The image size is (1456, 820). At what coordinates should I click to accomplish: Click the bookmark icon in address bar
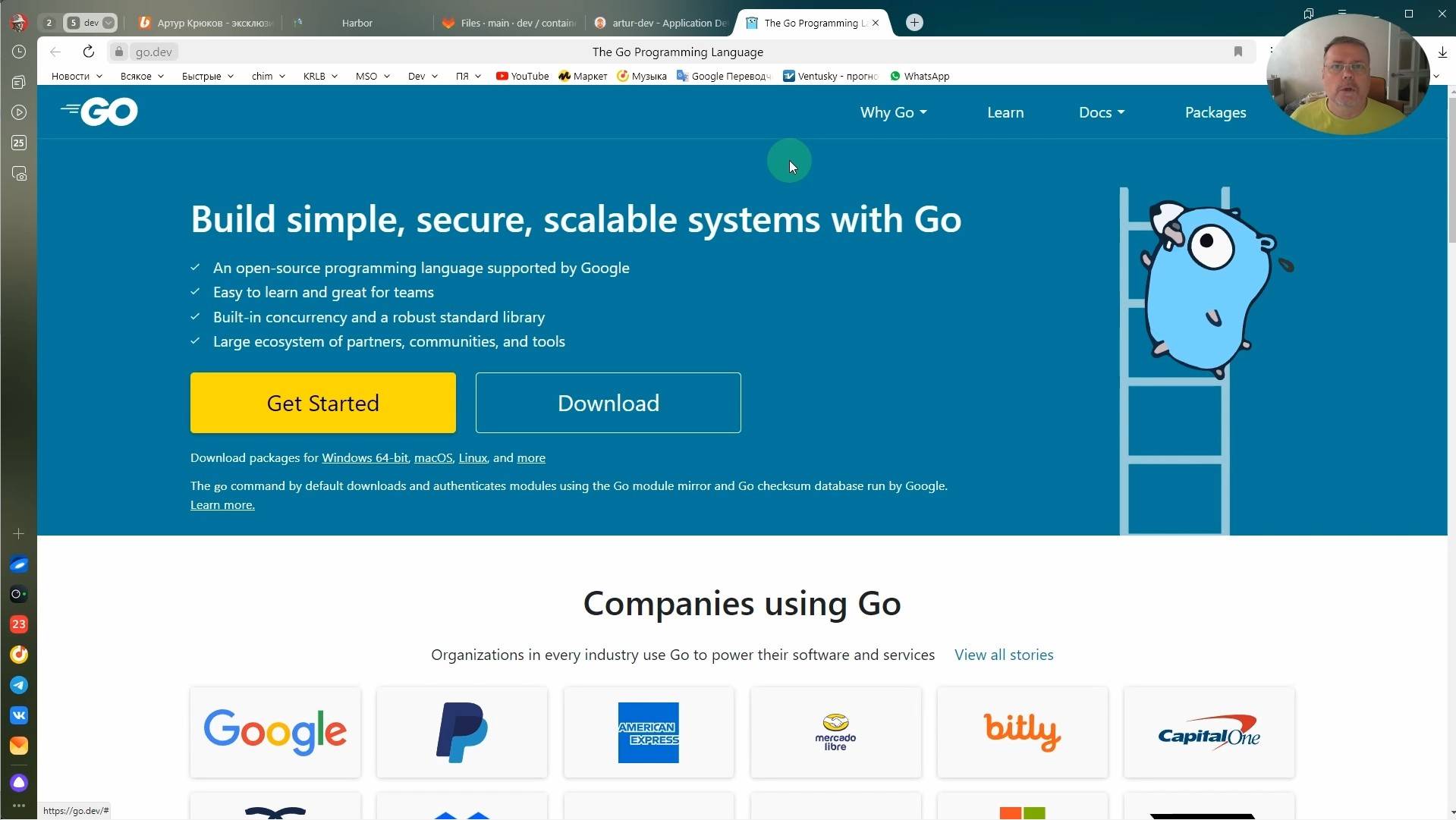coord(1237,52)
